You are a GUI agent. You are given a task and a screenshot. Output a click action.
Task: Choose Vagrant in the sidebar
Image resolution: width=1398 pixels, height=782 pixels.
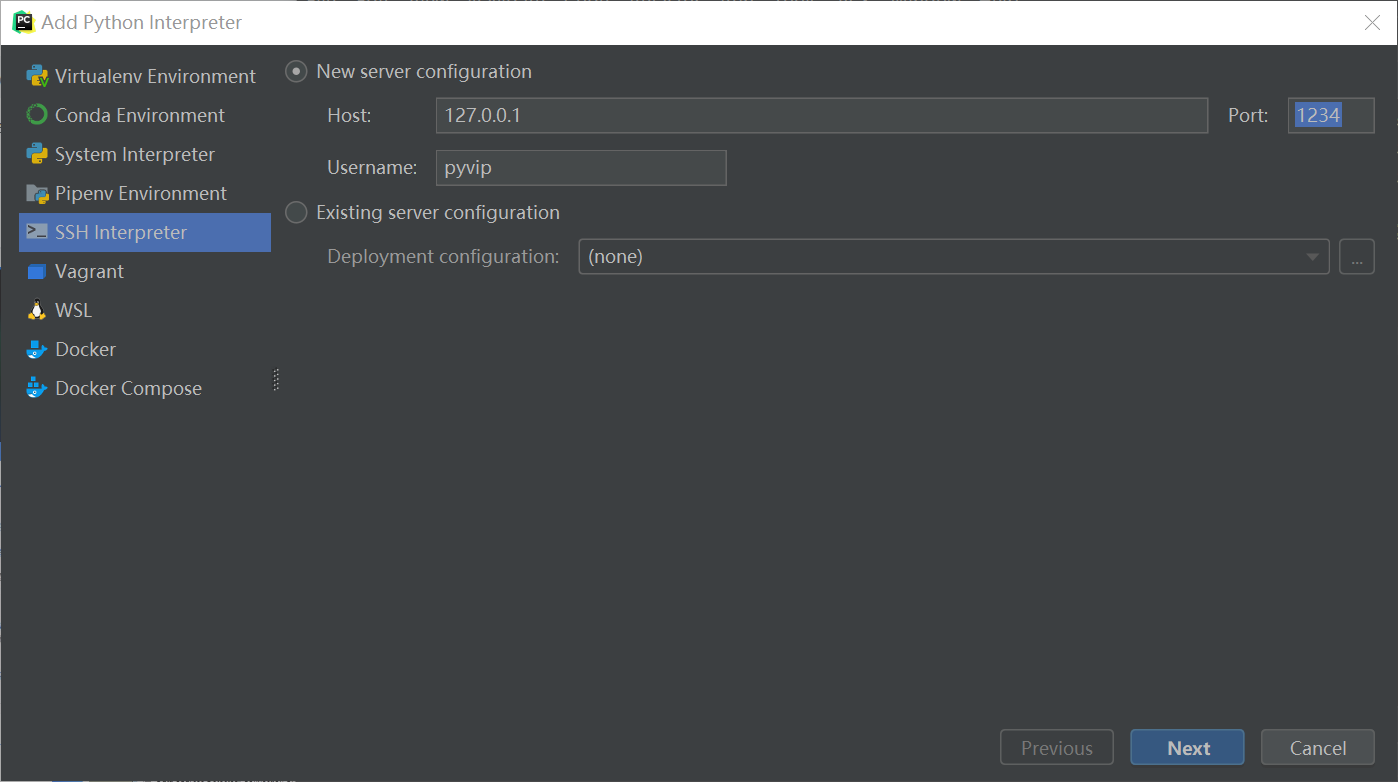click(x=145, y=271)
